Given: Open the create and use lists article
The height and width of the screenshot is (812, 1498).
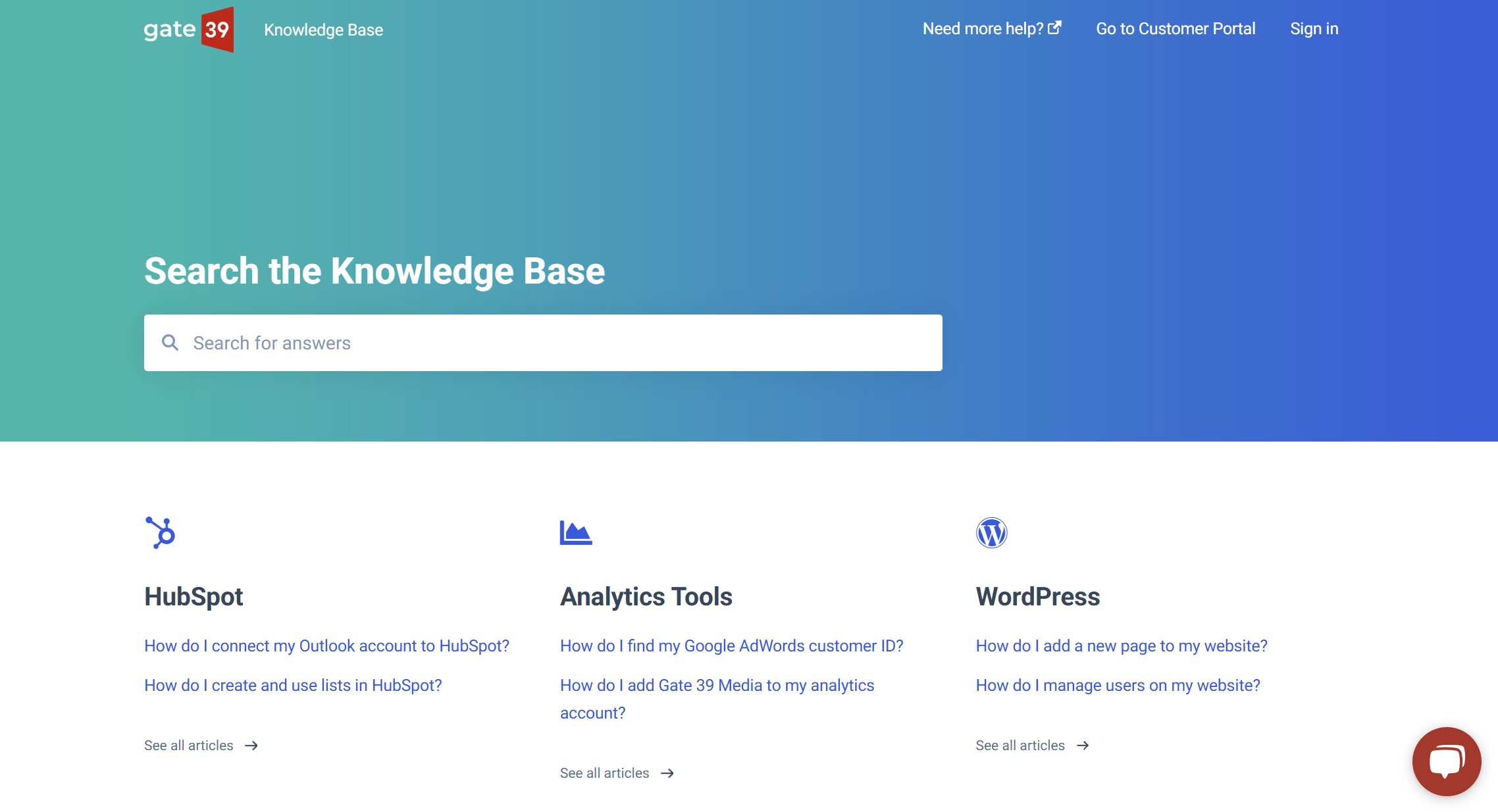Looking at the screenshot, I should [x=293, y=685].
